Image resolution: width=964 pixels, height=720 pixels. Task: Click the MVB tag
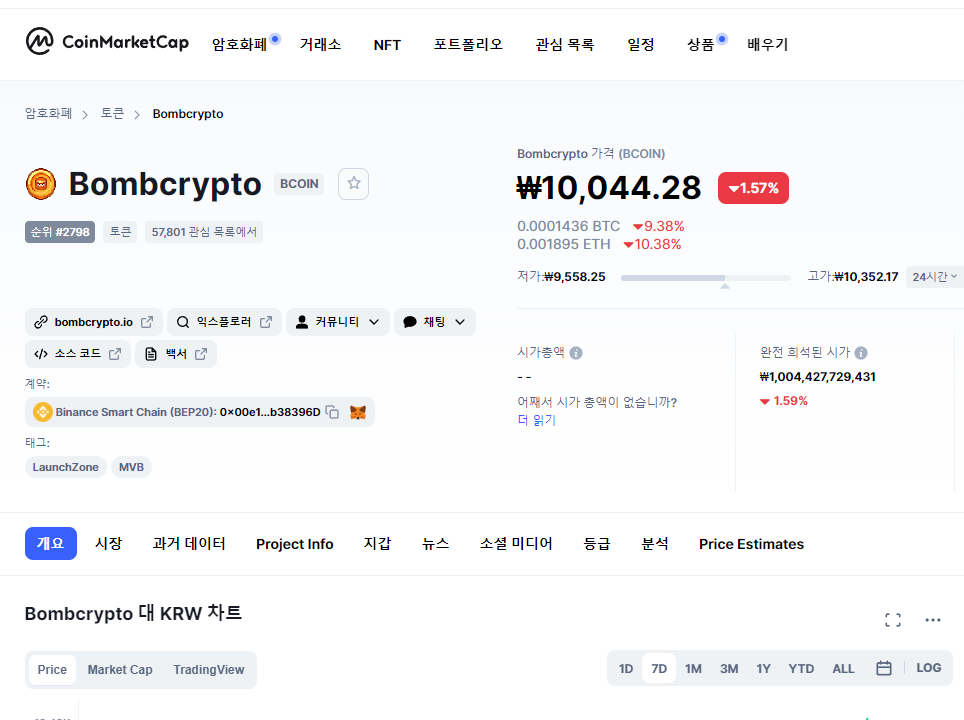(132, 467)
